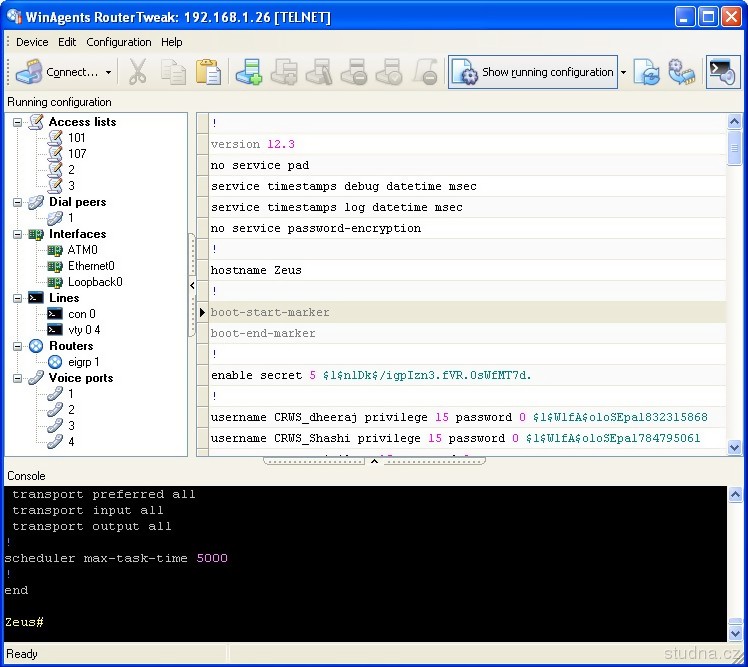Image resolution: width=748 pixels, height=667 pixels.
Task: Click the configuration pane scroll down arrow
Action: (735, 447)
